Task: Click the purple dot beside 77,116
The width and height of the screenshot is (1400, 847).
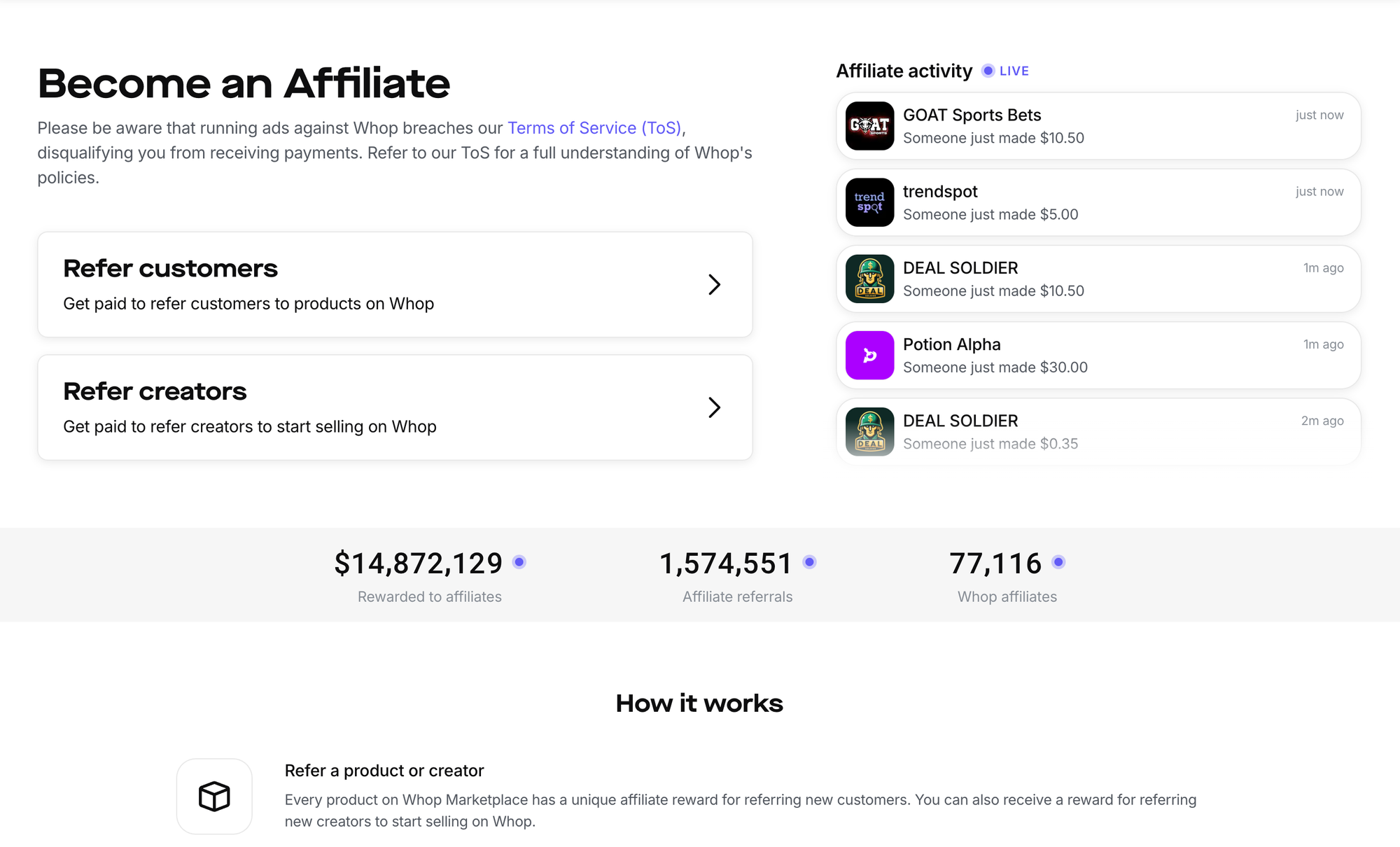Action: coord(1059,561)
